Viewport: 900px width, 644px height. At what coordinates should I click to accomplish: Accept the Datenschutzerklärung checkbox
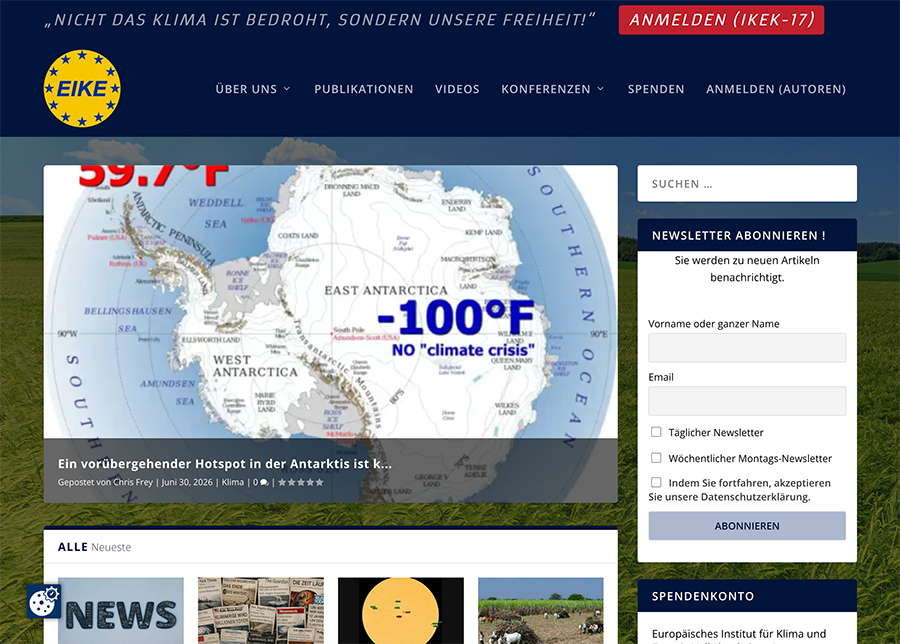tap(656, 483)
